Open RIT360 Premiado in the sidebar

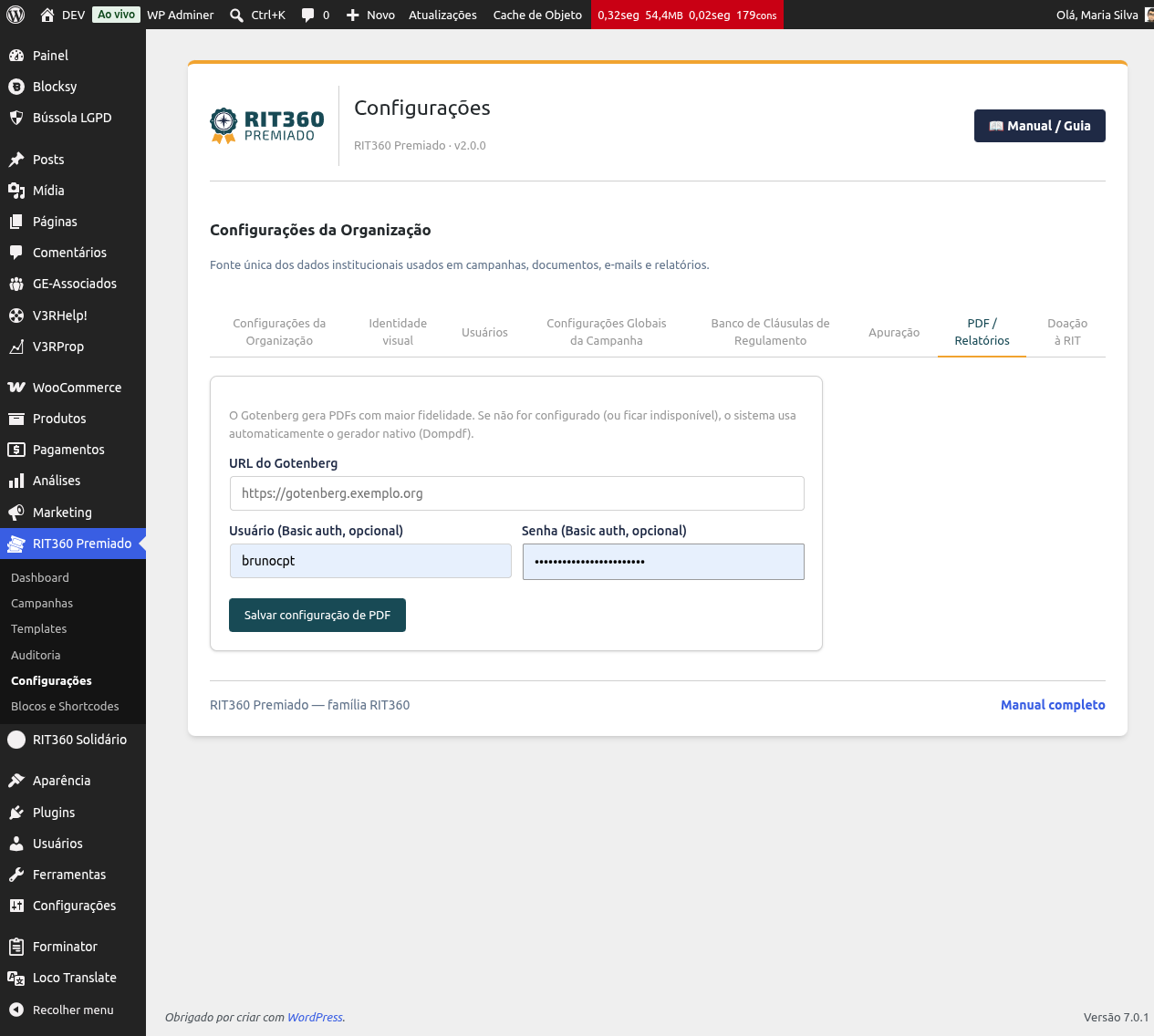pos(73,544)
